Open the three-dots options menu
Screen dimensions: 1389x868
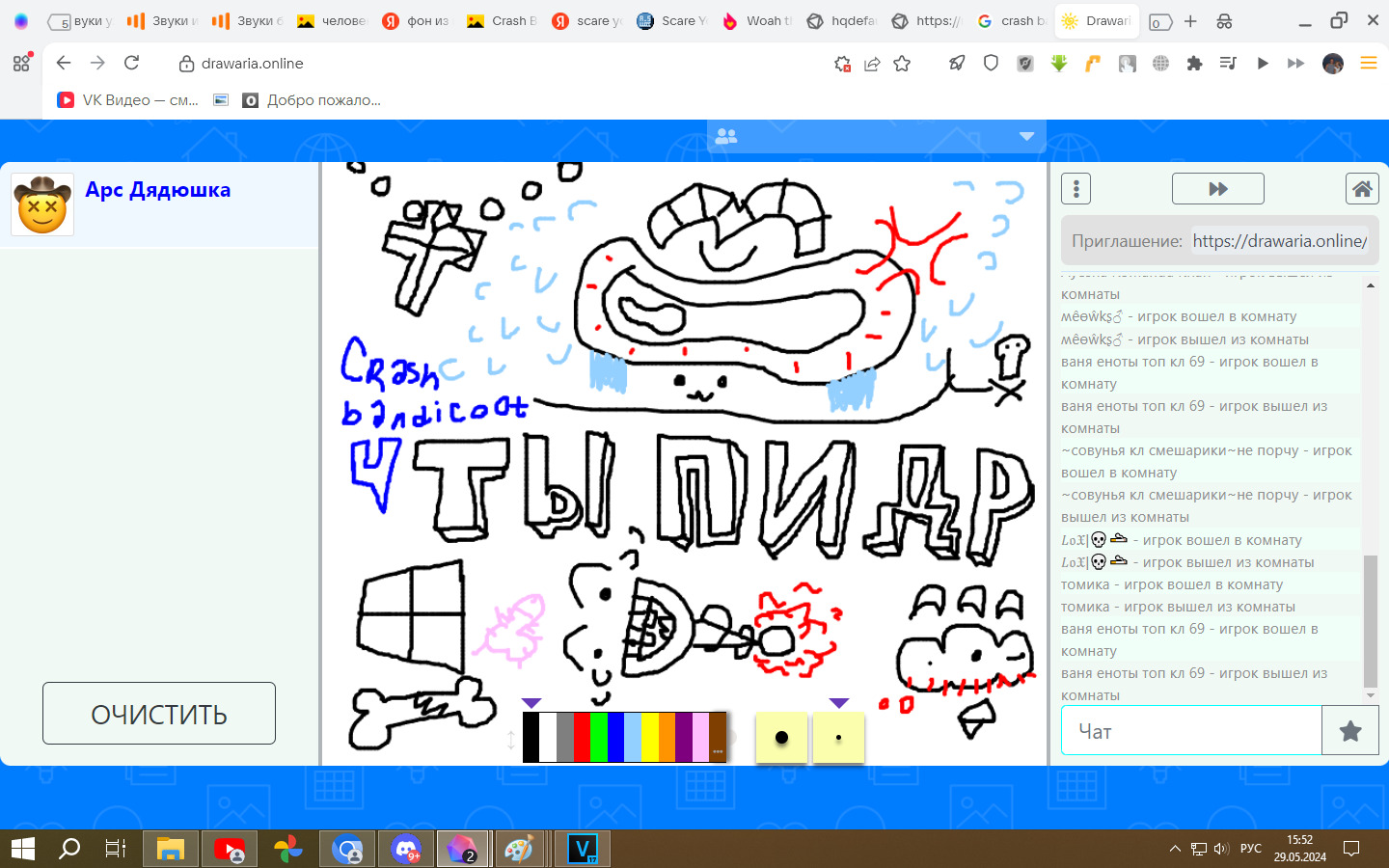click(1076, 189)
